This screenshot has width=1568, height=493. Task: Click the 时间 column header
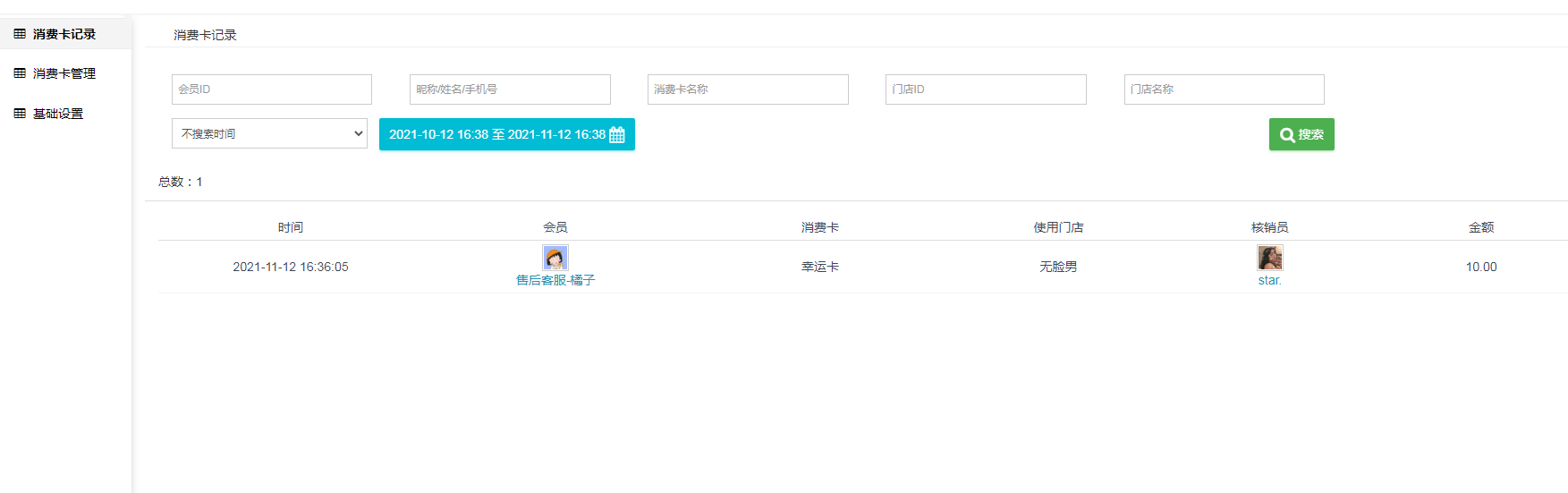[291, 227]
